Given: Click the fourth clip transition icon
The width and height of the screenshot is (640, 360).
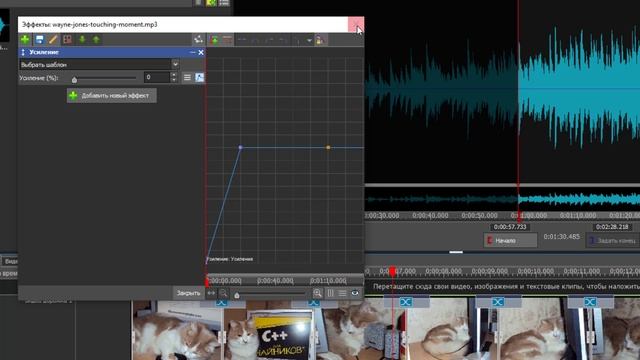Looking at the screenshot, I should click(x=498, y=302).
